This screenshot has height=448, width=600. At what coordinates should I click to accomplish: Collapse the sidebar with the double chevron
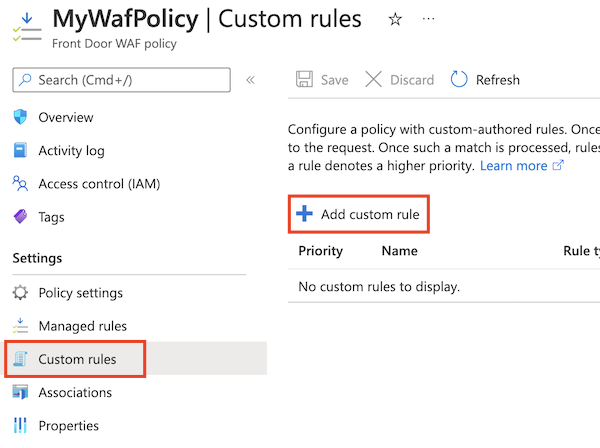(250, 80)
